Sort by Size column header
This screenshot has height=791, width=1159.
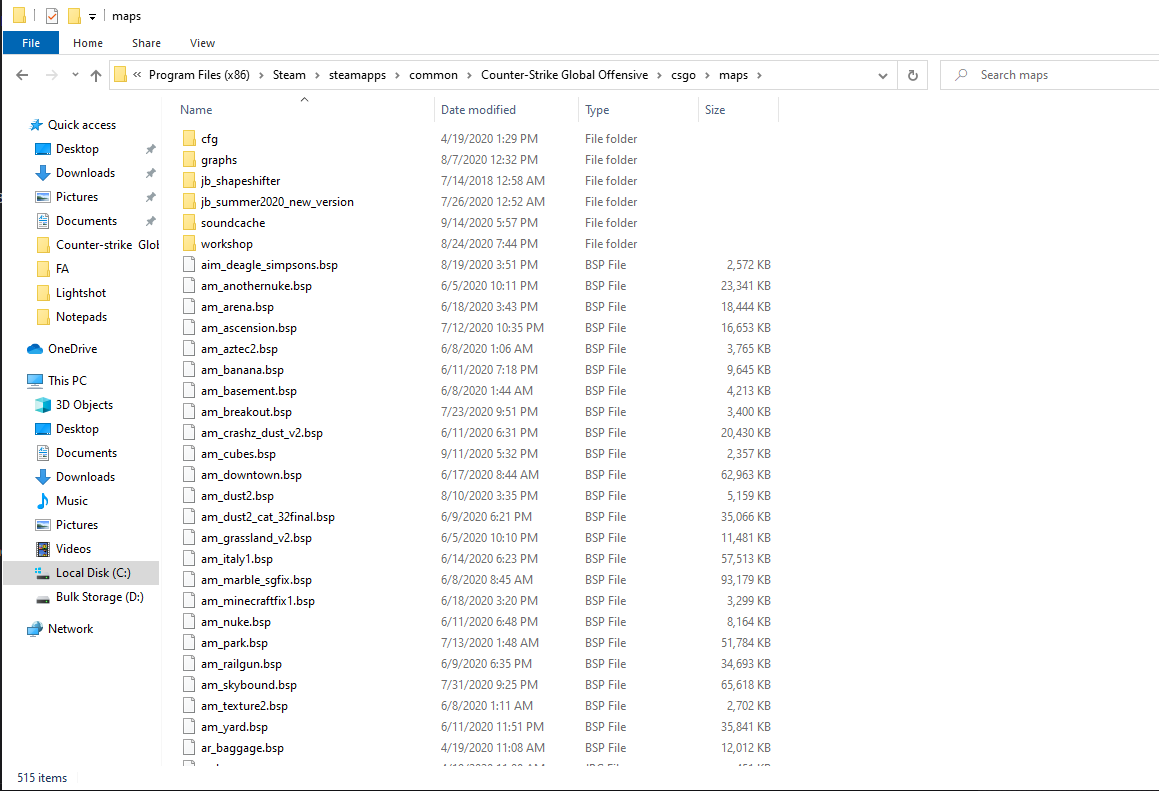715,109
